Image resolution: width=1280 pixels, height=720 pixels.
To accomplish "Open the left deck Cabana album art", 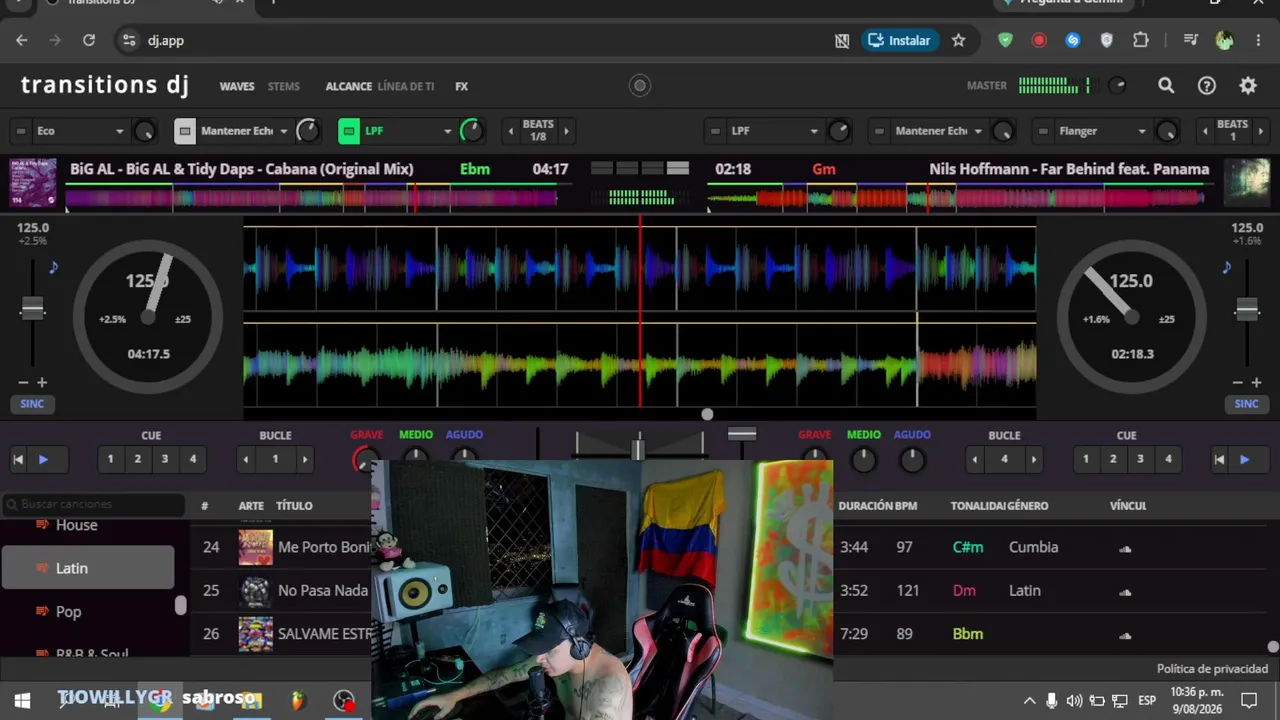I will pos(33,183).
